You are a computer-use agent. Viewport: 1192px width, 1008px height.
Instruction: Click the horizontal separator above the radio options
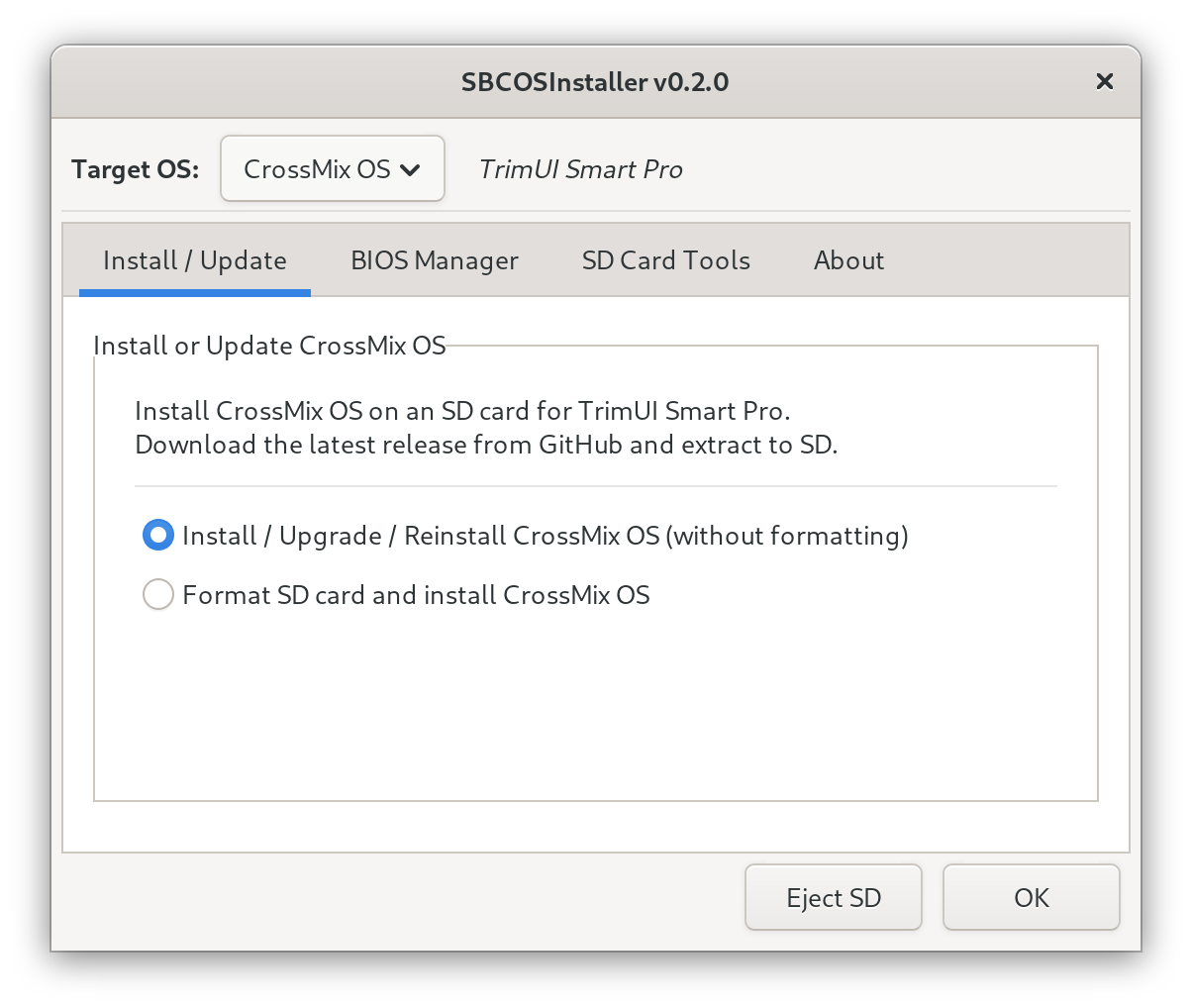(x=595, y=486)
